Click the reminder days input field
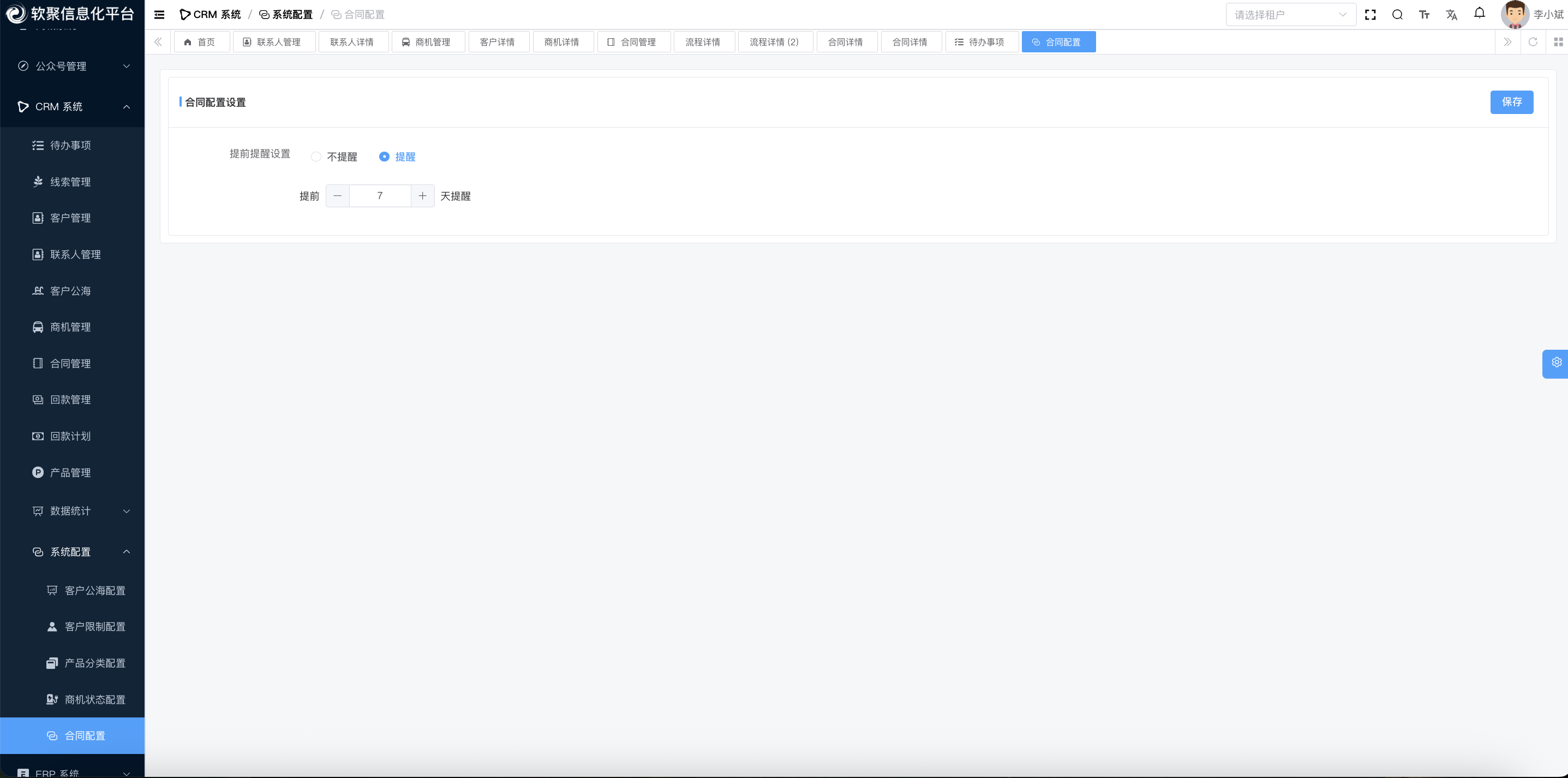The image size is (1568, 778). [x=380, y=196]
